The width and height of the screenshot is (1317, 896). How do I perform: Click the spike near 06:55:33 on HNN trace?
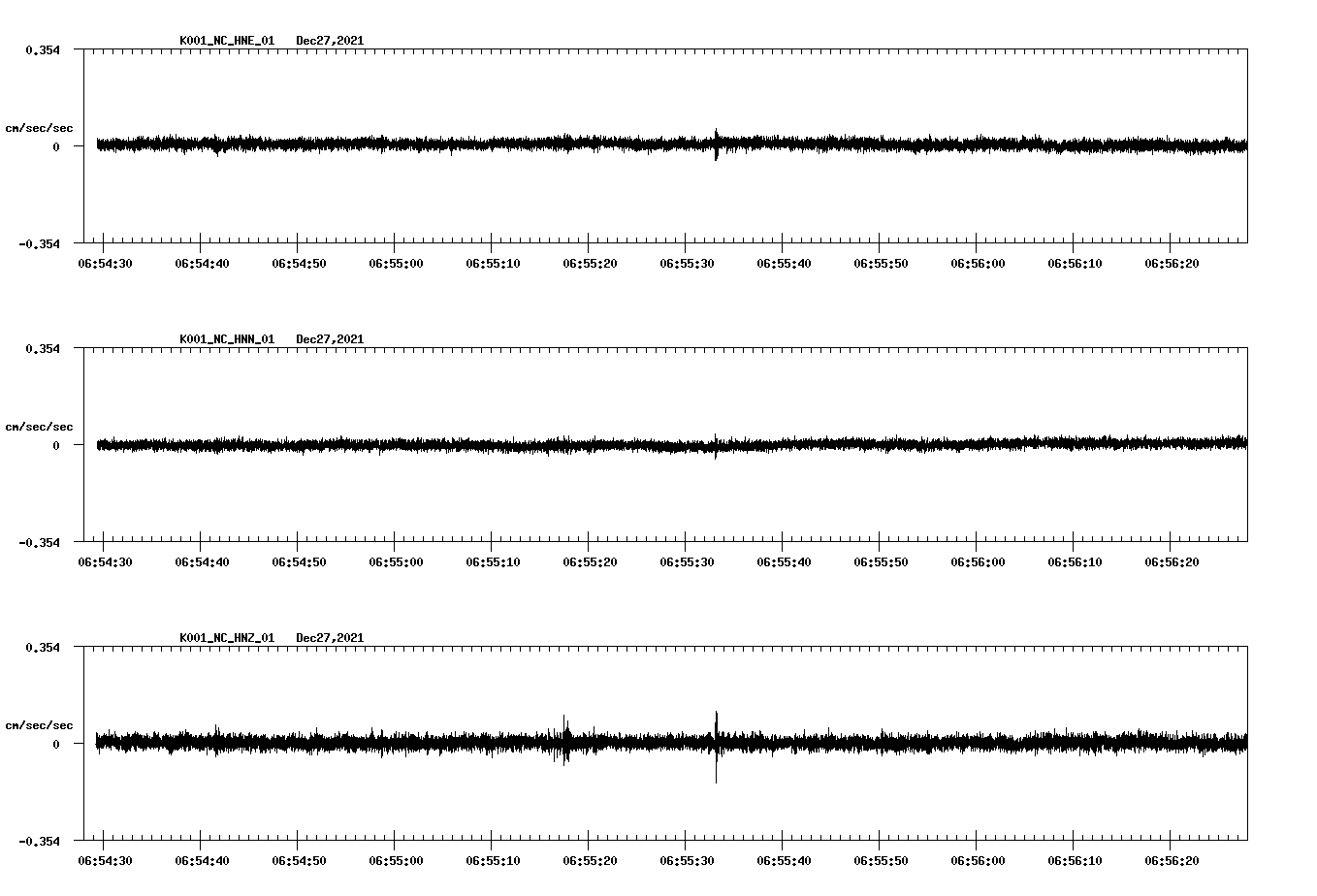click(x=716, y=445)
